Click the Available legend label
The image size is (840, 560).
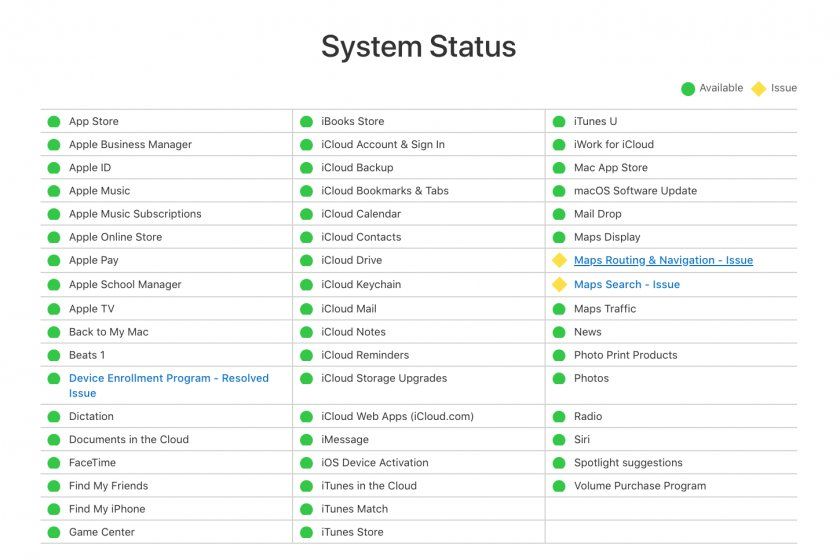[721, 88]
